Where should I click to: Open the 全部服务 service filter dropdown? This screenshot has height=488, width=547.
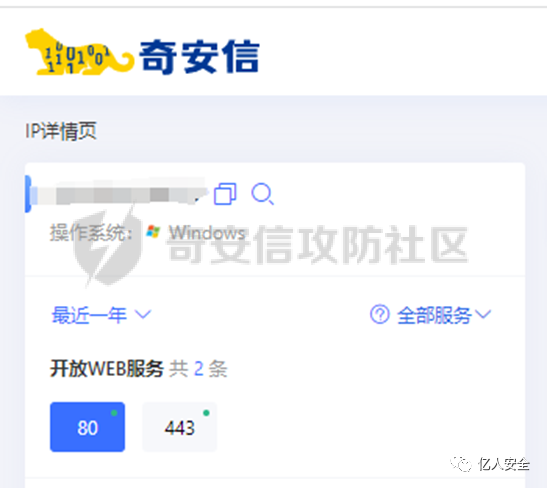pos(444,315)
